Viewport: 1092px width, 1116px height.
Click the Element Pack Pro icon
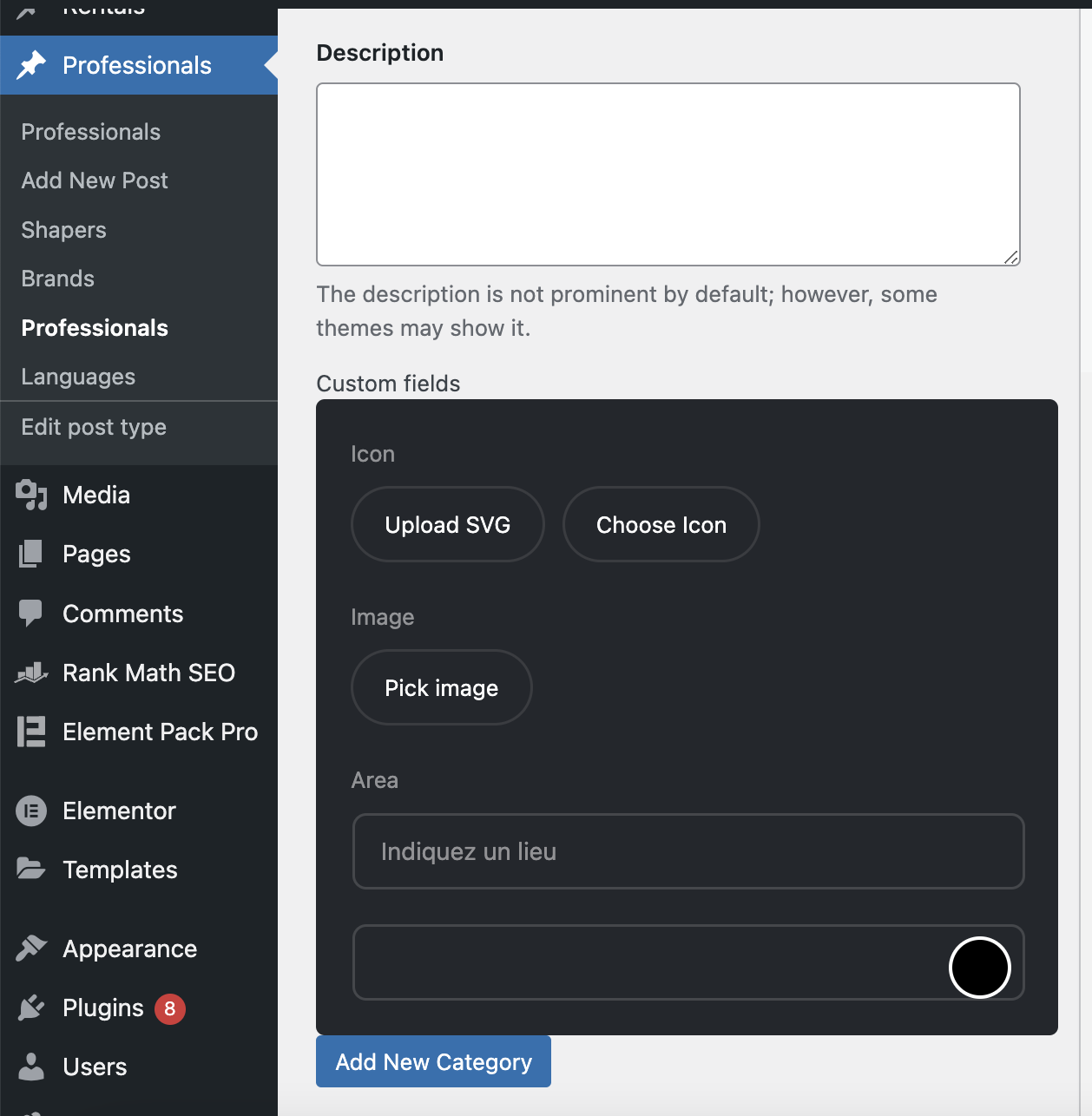31,732
